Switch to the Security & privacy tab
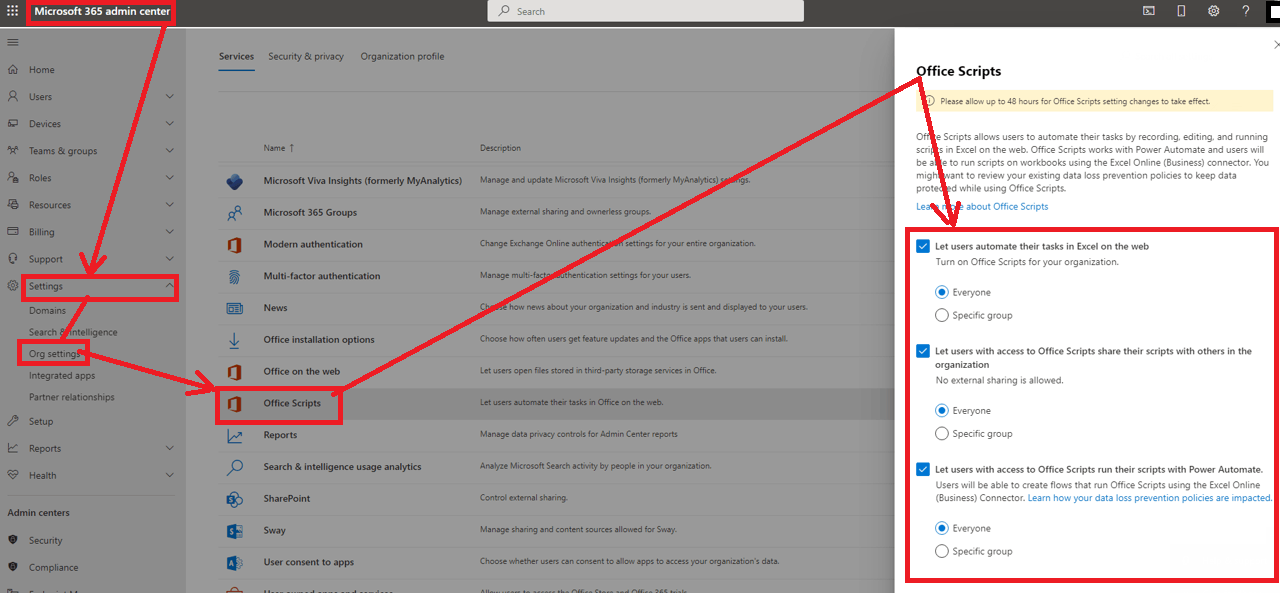Viewport: 1280px width, 593px height. [x=306, y=57]
